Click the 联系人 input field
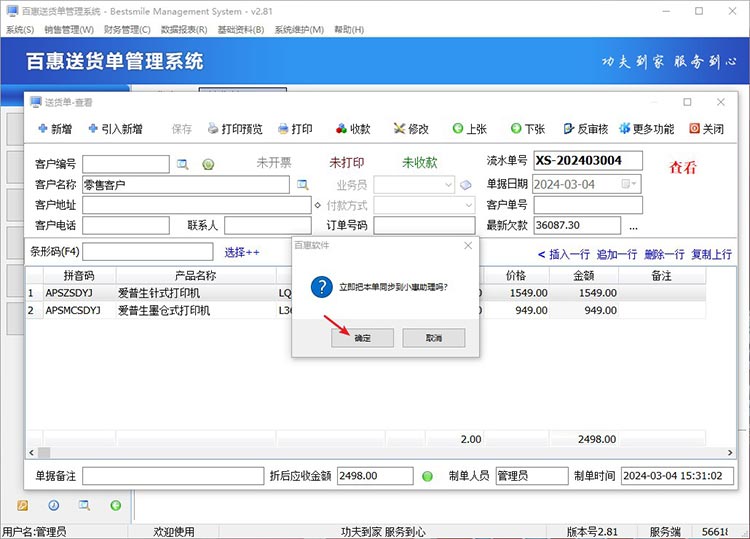The height and width of the screenshot is (539, 750). (x=268, y=225)
